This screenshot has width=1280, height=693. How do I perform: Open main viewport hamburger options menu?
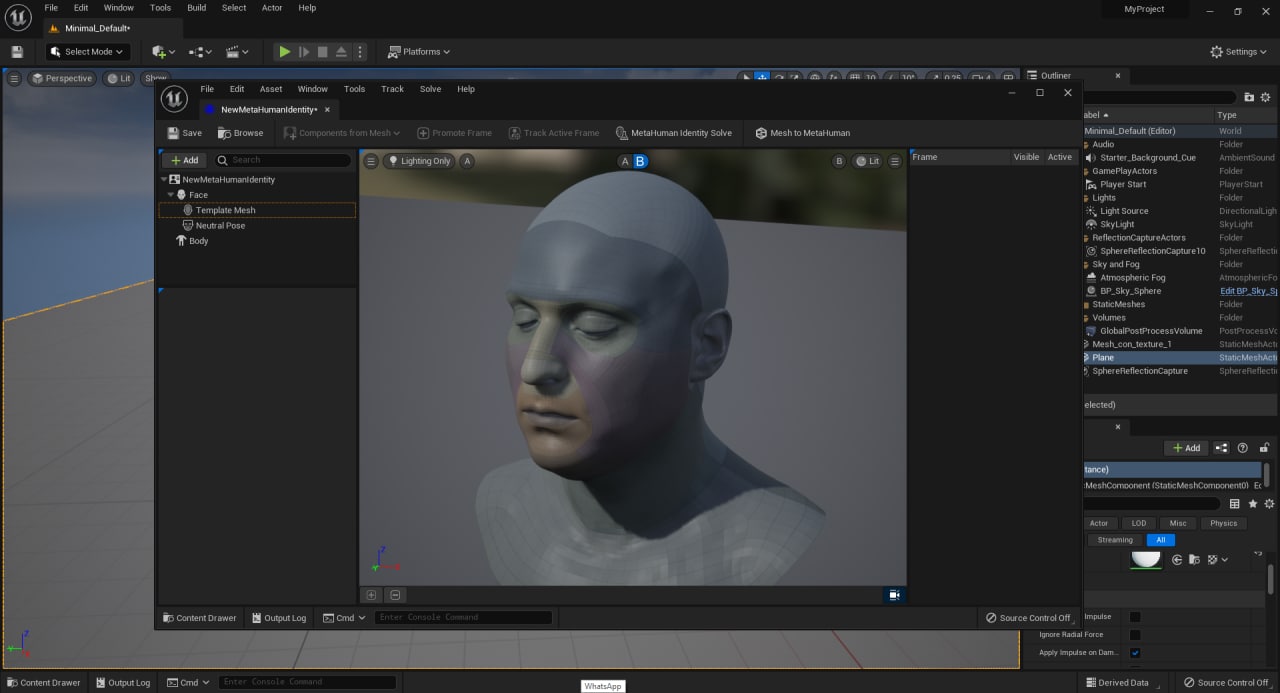(15, 78)
